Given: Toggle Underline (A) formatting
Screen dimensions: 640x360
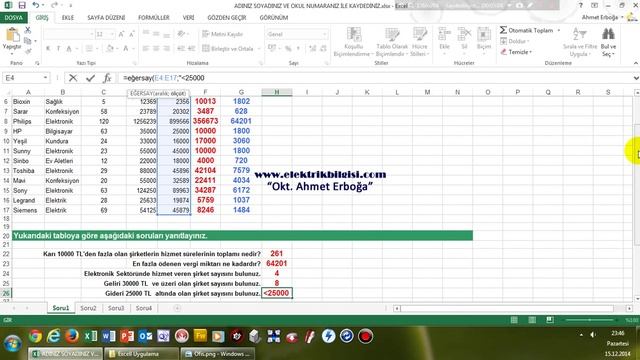Looking at the screenshot, I should click(x=69, y=49).
